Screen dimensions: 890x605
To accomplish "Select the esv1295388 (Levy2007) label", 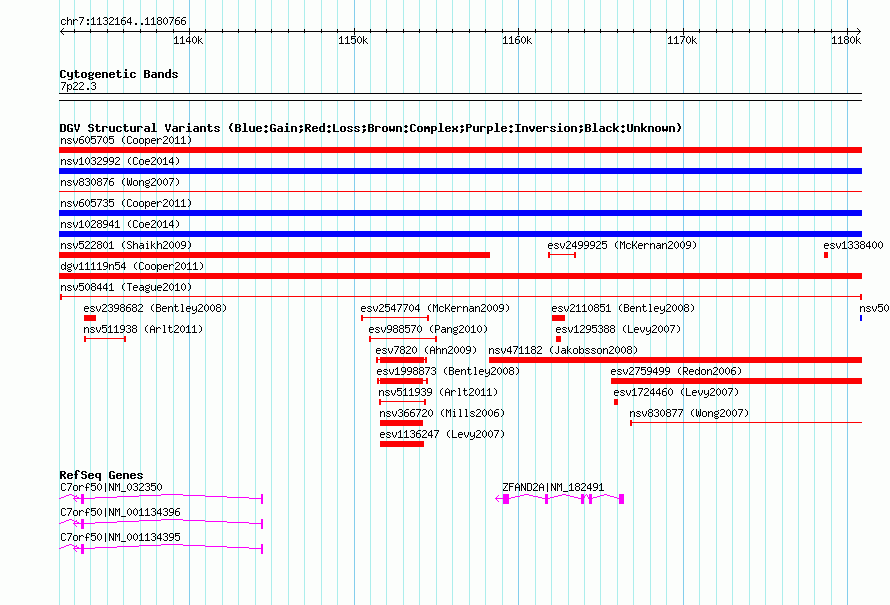I will 618,329.
